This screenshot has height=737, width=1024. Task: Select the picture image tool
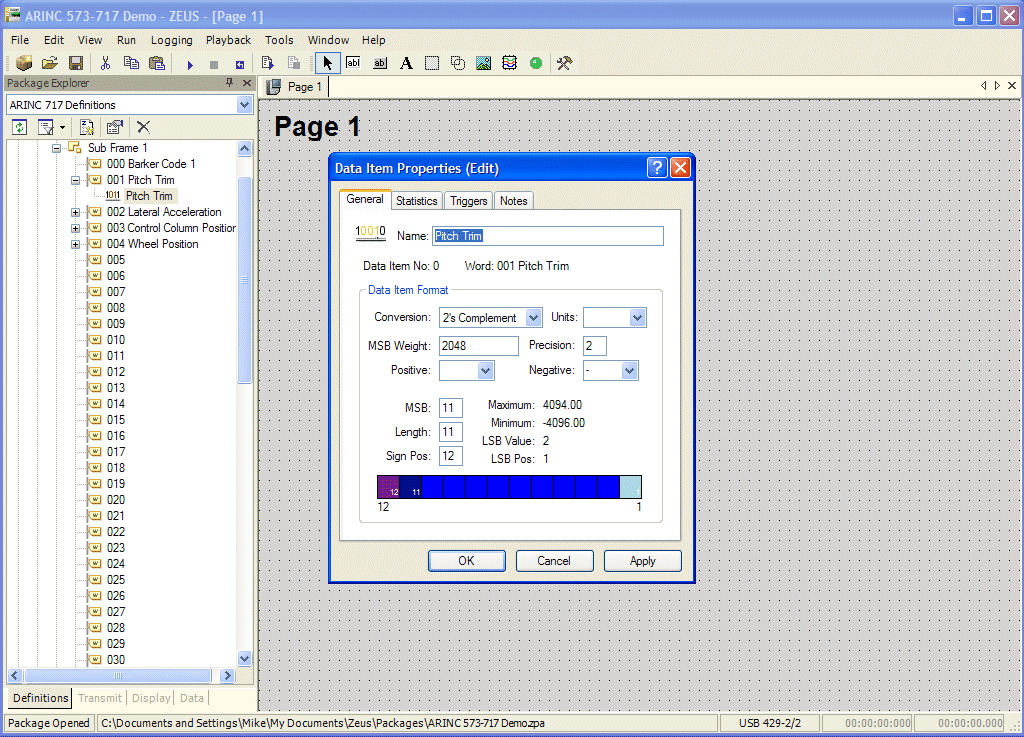(x=483, y=63)
